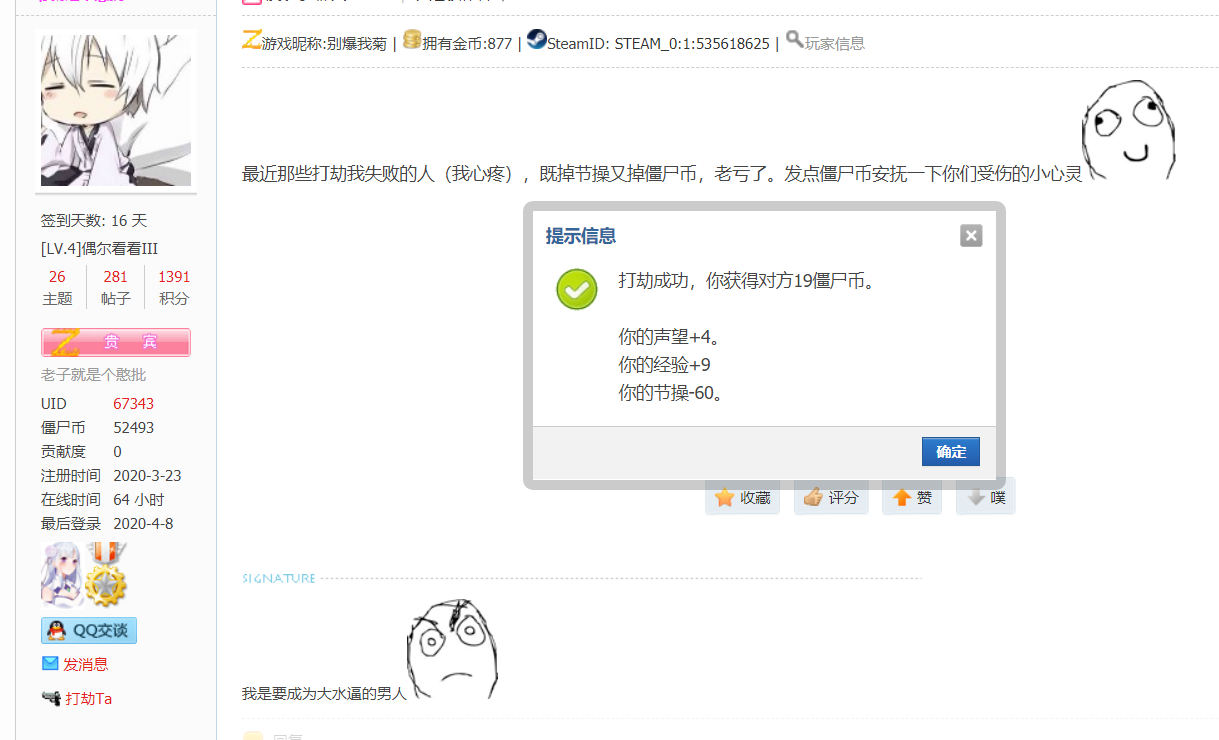Viewport: 1219px width, 740px height.
Task: Open 帖子 count link showing 281
Action: pos(115,276)
